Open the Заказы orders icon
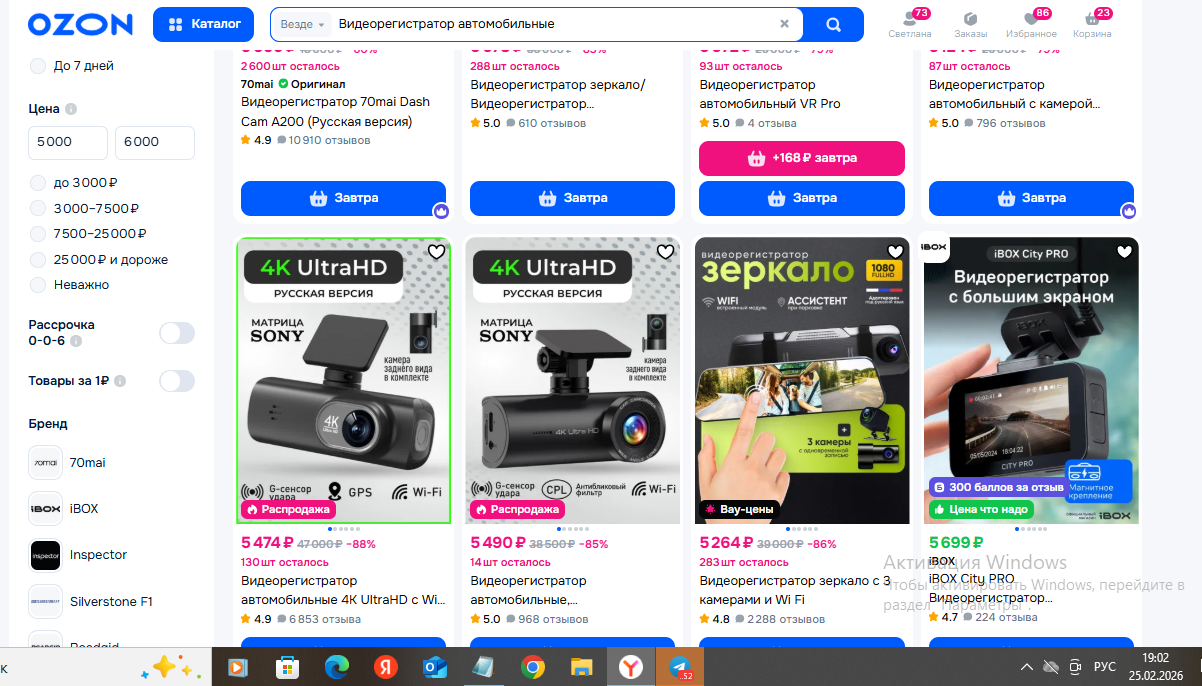This screenshot has width=1202, height=686. [x=970, y=24]
